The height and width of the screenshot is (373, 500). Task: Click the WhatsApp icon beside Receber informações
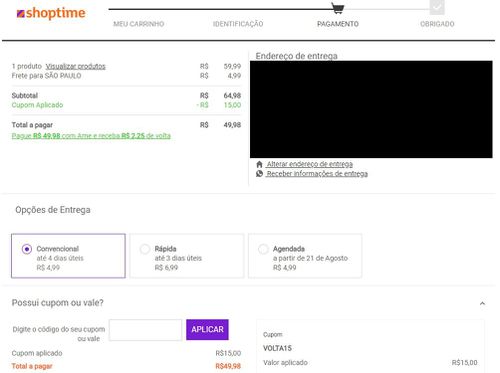(x=259, y=173)
